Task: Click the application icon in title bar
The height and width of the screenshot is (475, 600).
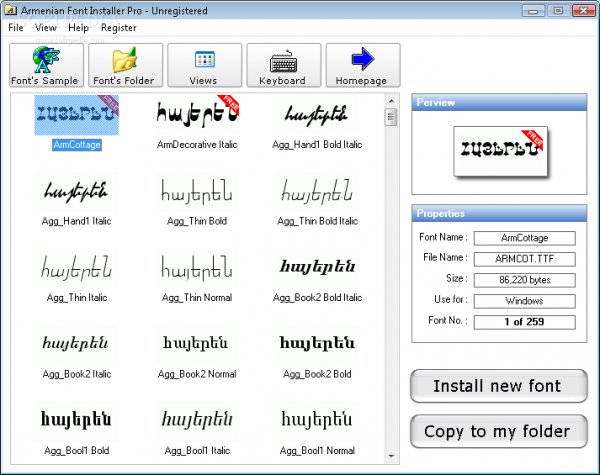Action: click(x=10, y=10)
